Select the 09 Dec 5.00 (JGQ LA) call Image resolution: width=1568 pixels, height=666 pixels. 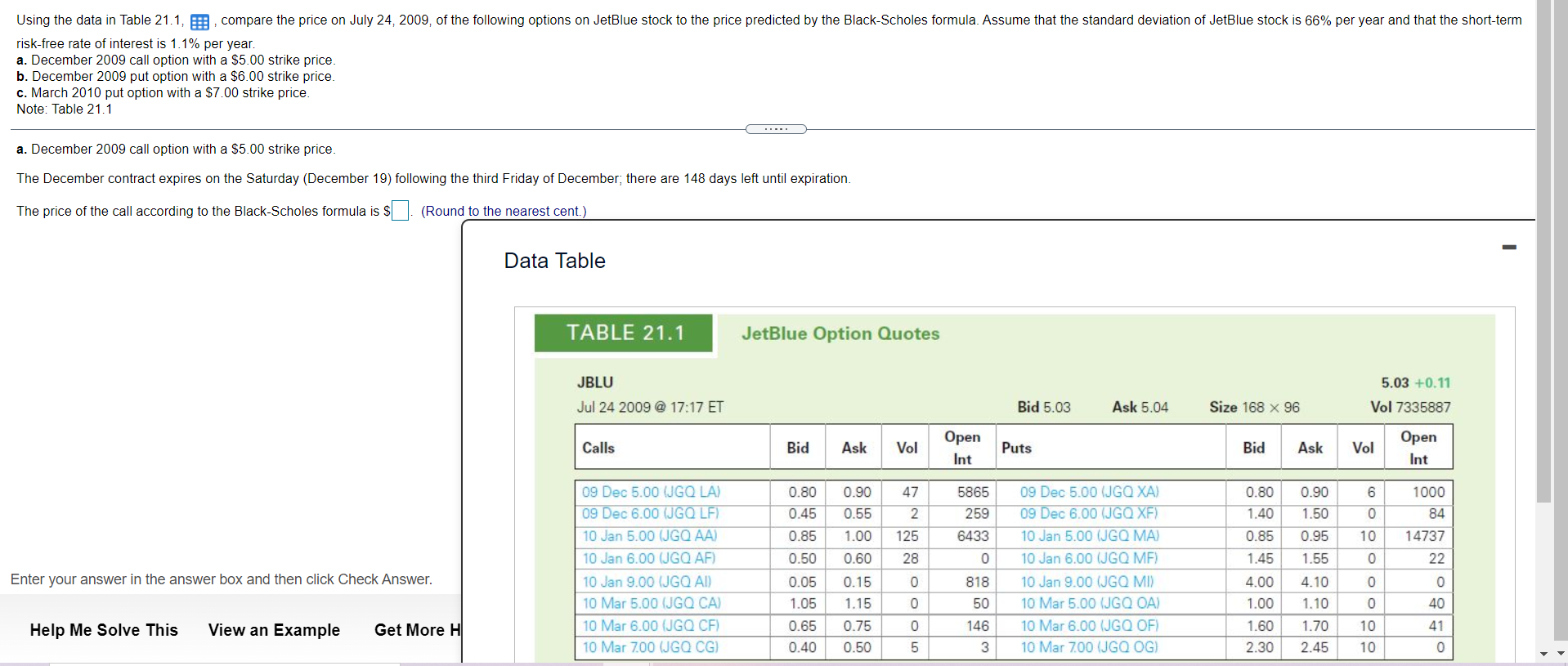click(x=651, y=492)
